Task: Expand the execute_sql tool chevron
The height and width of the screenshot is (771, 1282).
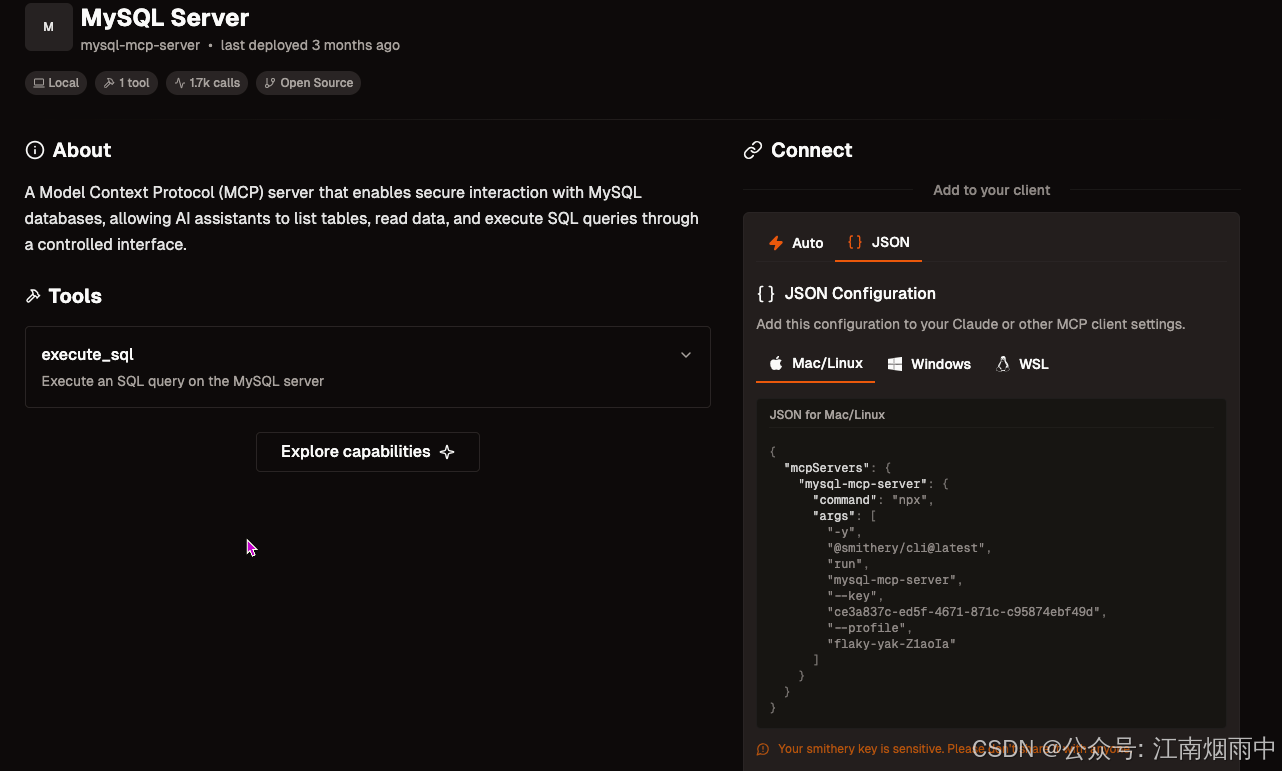Action: coord(686,355)
